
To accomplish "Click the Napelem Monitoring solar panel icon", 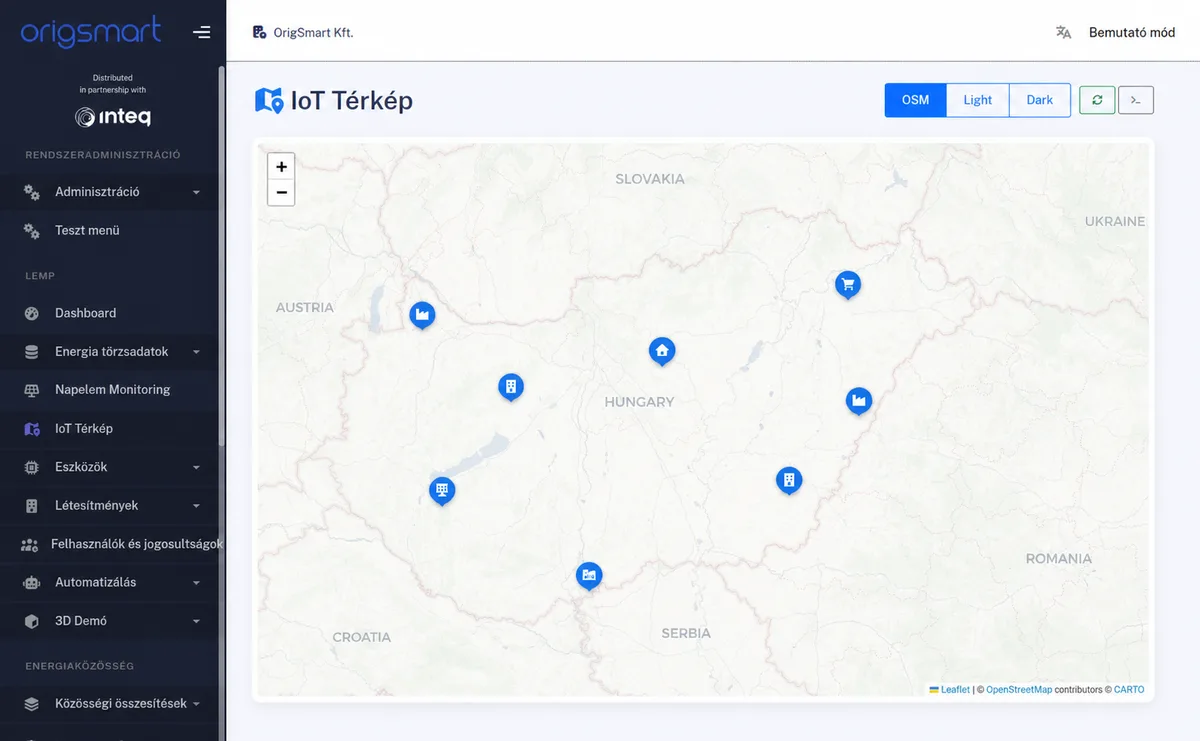I will [32, 390].
